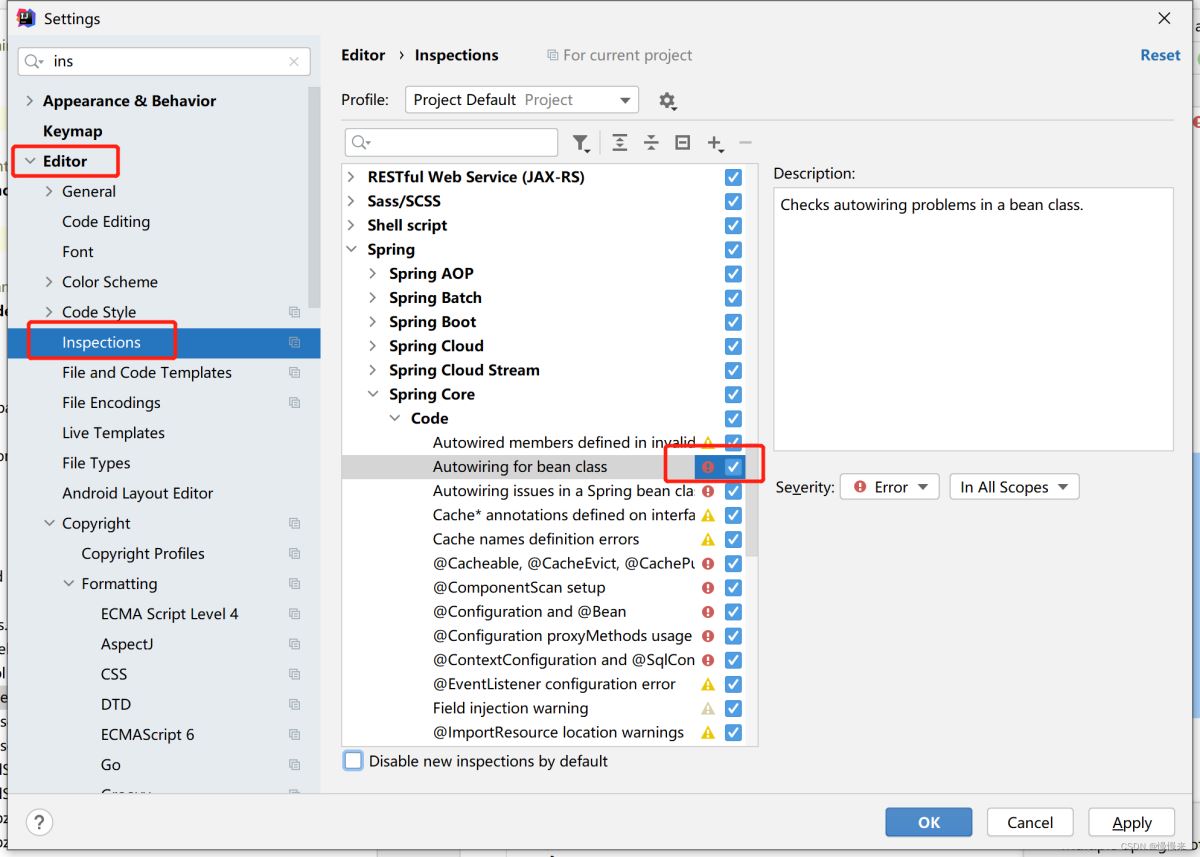
Task: Collapse the Editor settings section
Action: click(x=29, y=161)
